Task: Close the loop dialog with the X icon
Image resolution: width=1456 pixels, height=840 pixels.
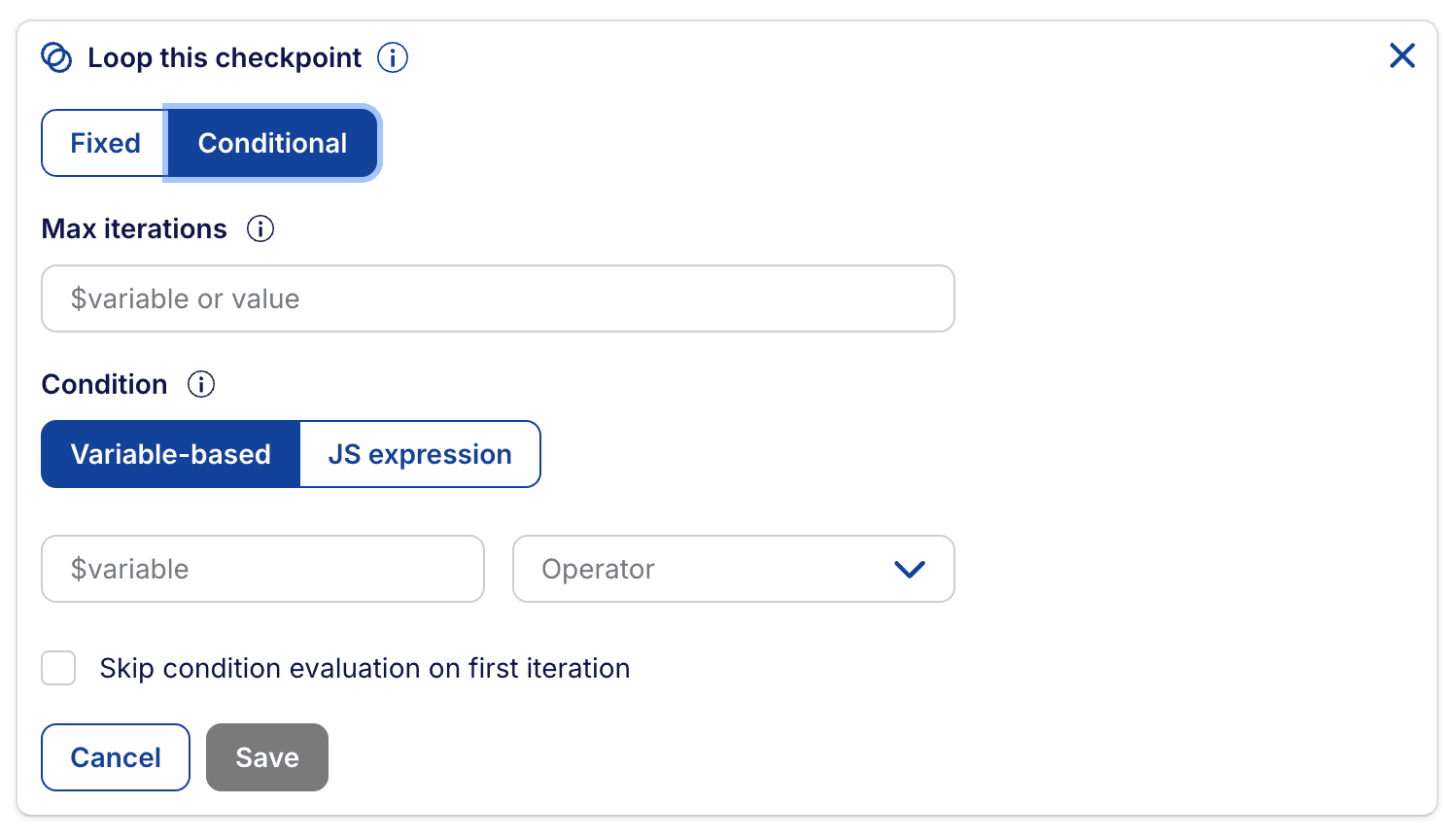Action: click(1403, 55)
